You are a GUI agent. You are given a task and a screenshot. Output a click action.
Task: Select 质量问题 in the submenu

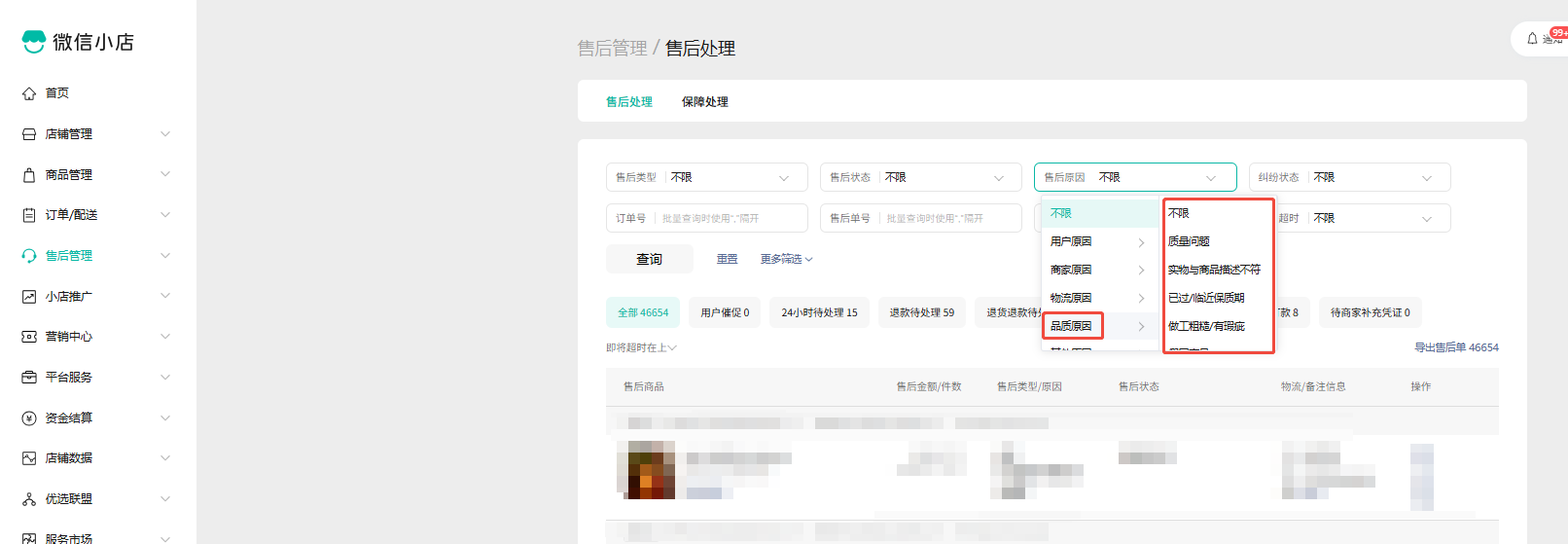point(1189,241)
